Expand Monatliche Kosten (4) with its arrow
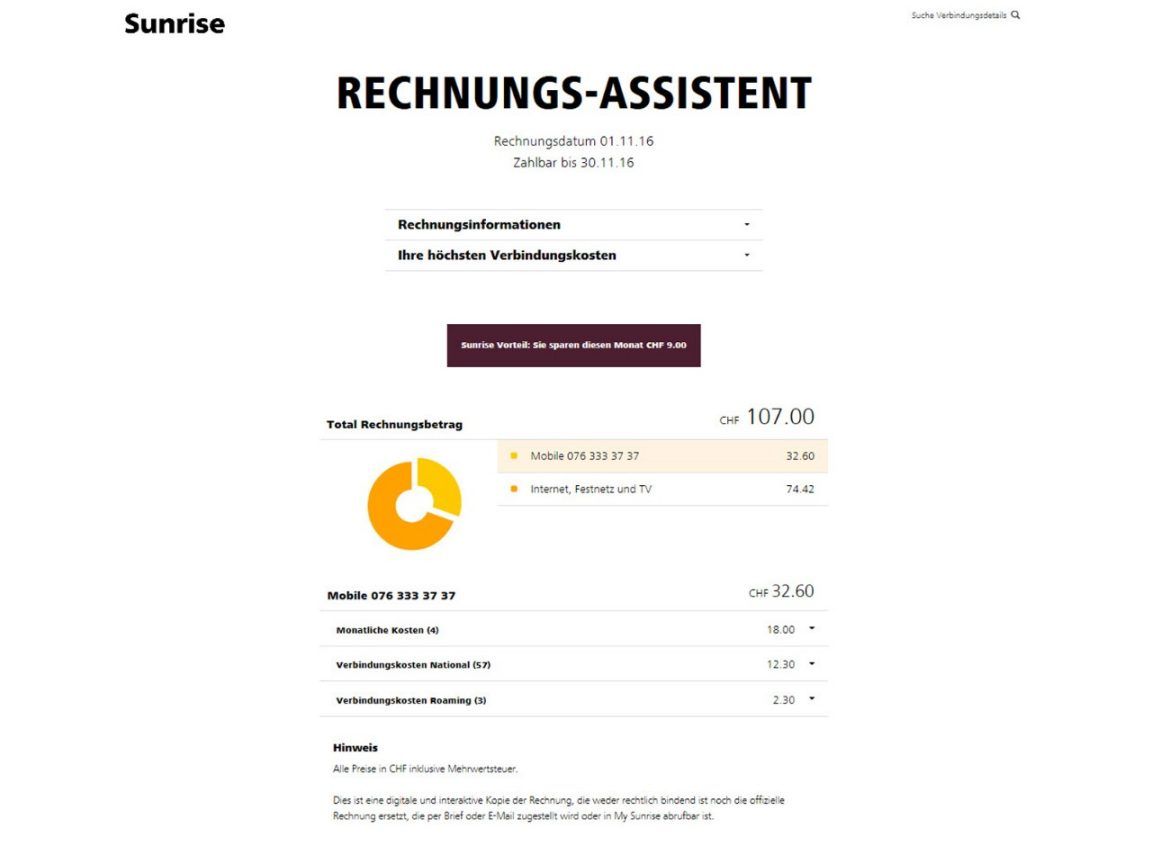Image resolution: width=1152 pixels, height=864 pixels. point(812,629)
